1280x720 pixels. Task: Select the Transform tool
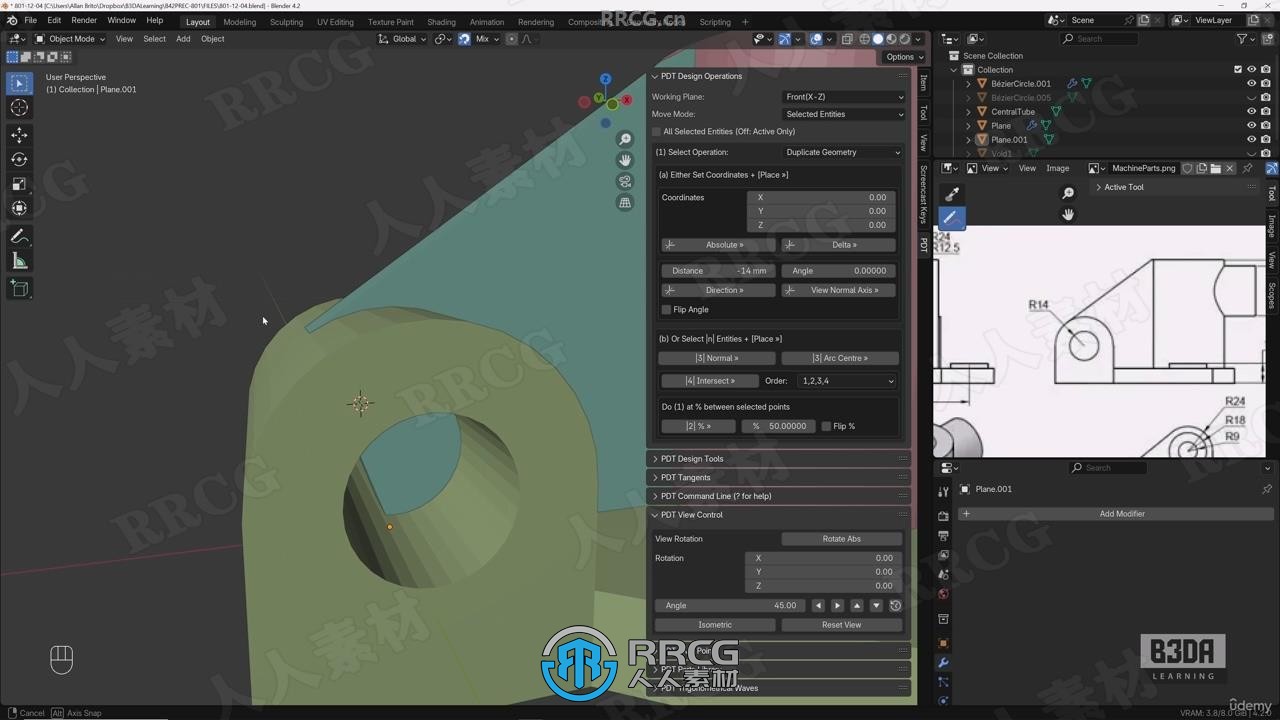point(19,208)
